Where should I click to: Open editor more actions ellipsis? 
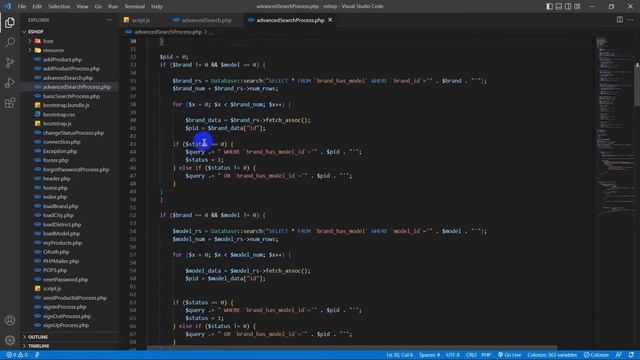[x=631, y=20]
